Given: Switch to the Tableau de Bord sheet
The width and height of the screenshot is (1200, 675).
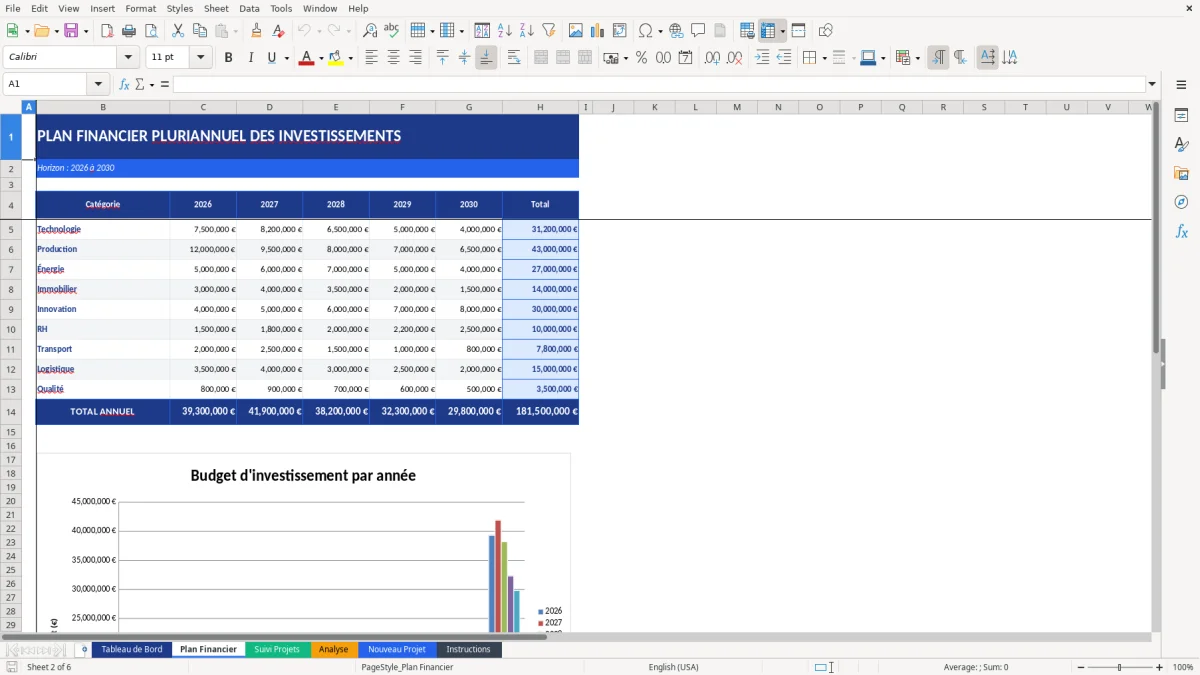Looking at the screenshot, I should [131, 648].
